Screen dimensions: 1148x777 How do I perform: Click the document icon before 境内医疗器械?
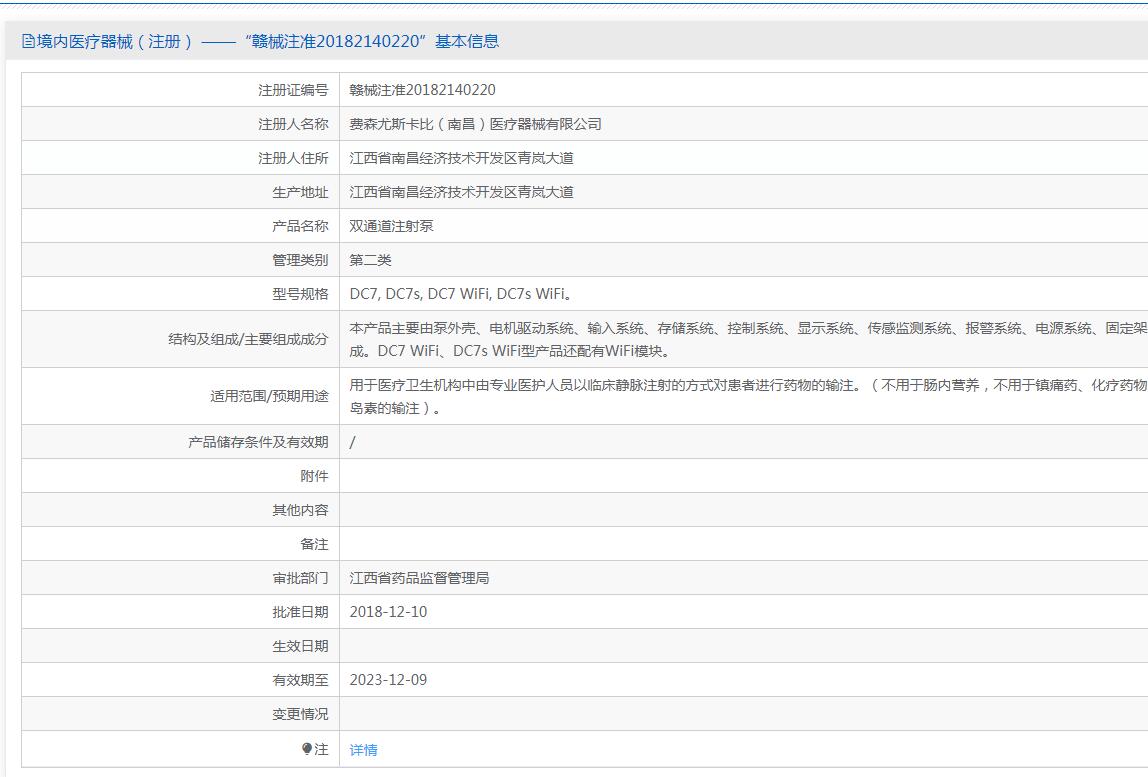[x=28, y=41]
